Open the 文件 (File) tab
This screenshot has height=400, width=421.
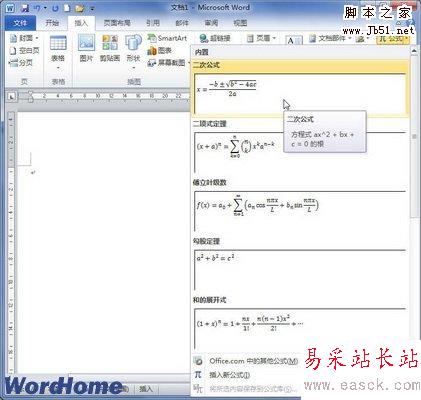point(20,23)
